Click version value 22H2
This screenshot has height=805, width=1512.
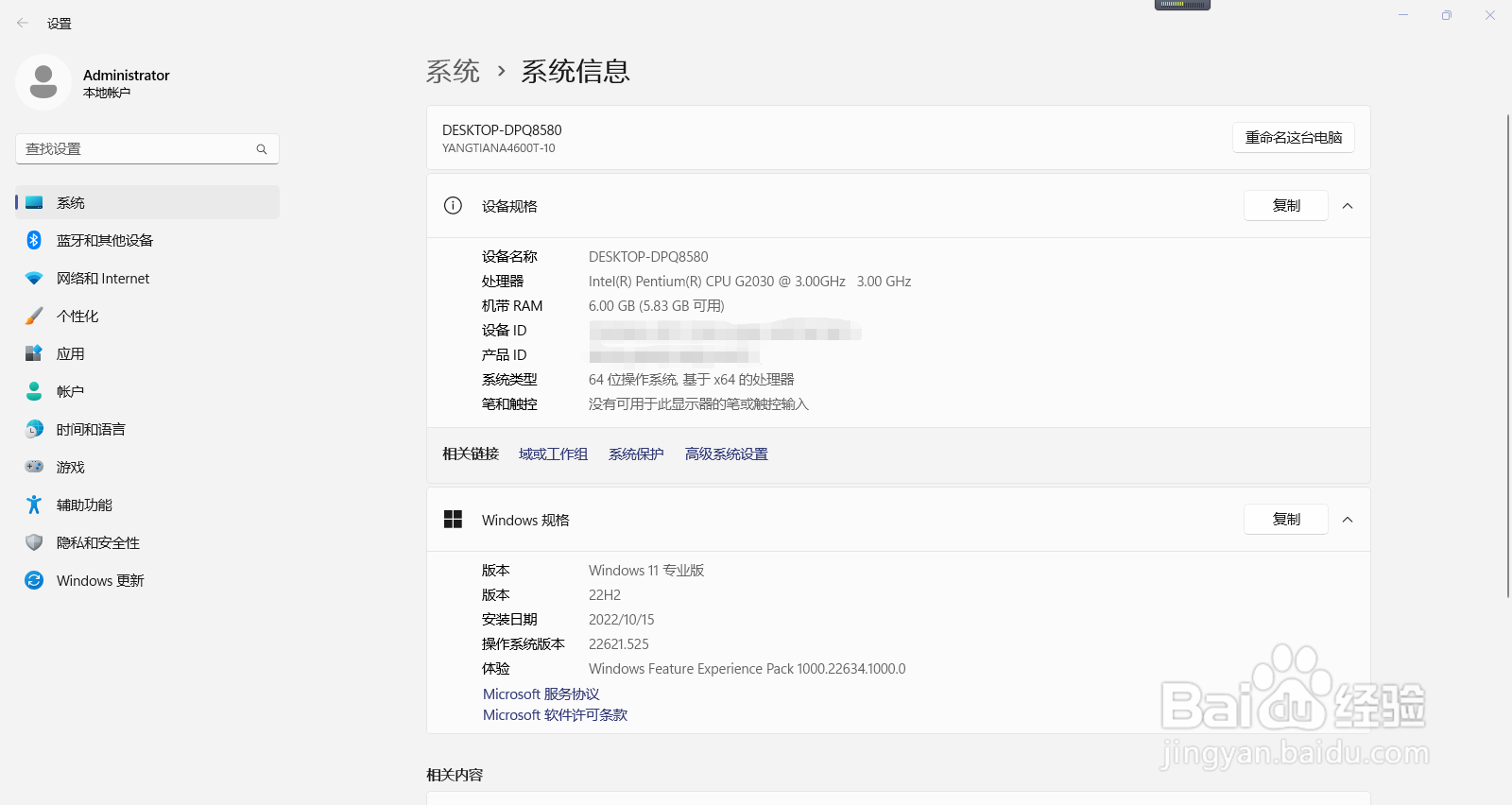tap(605, 595)
